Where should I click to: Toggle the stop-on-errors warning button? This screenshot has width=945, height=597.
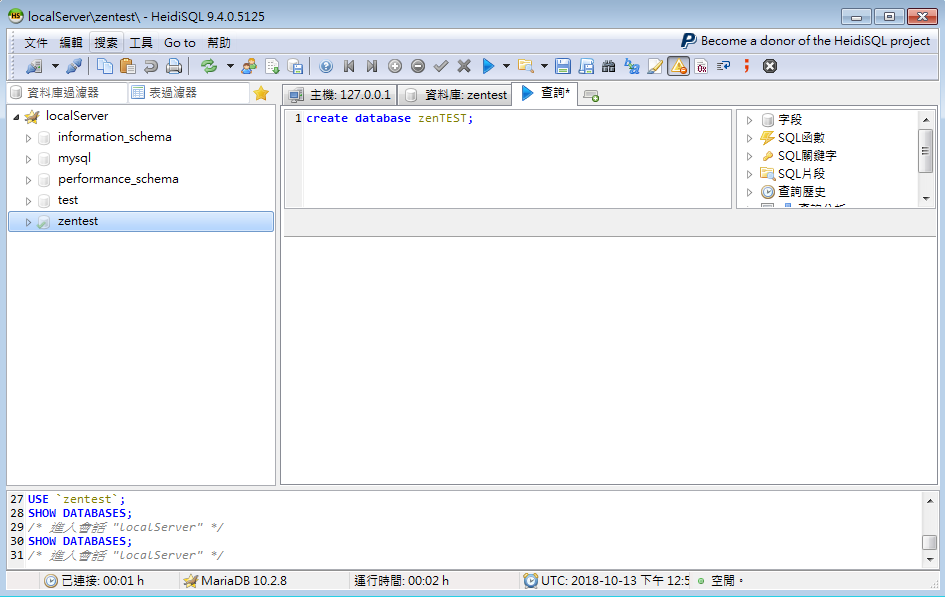[679, 66]
